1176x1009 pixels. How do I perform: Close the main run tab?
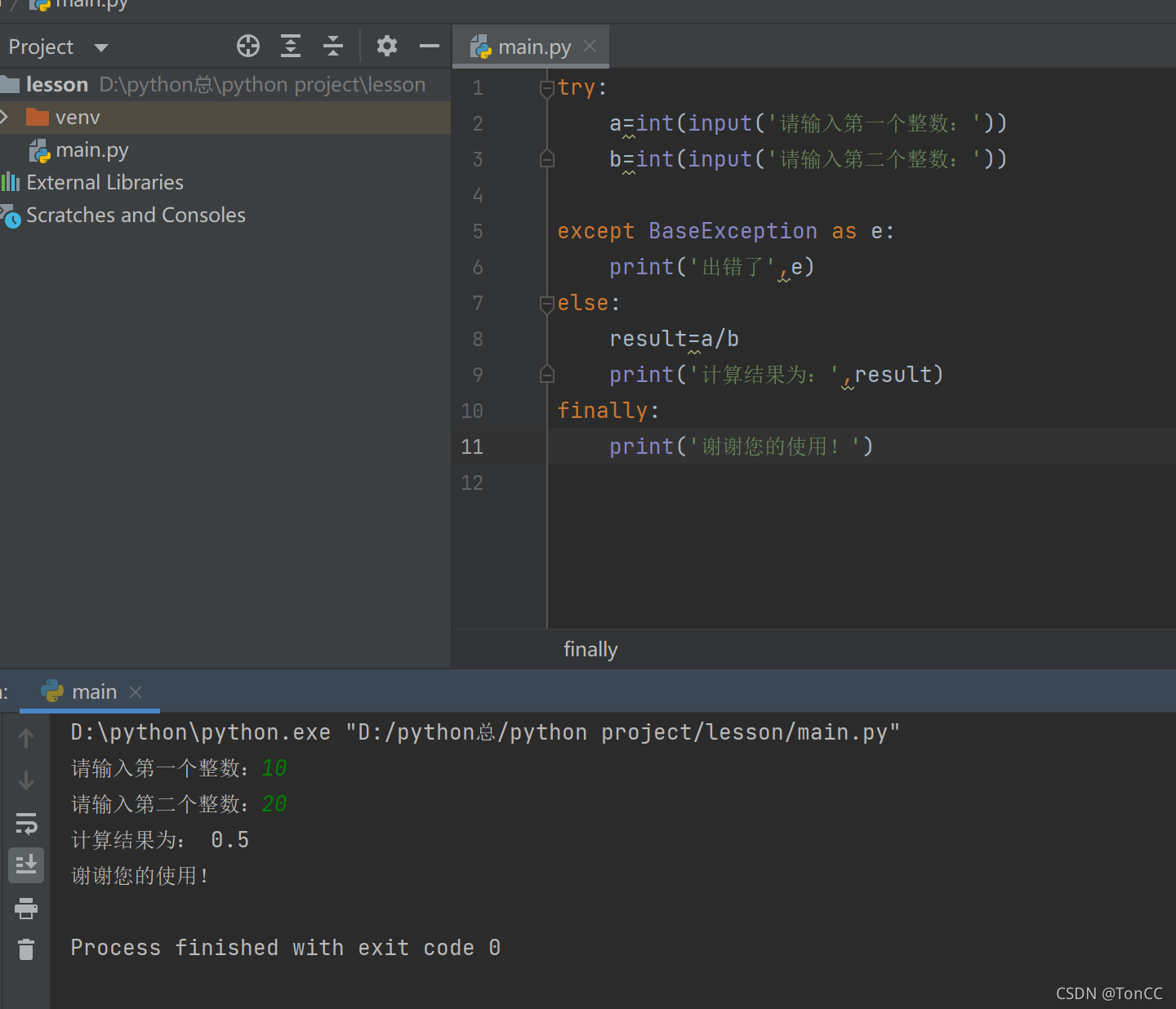point(136,692)
